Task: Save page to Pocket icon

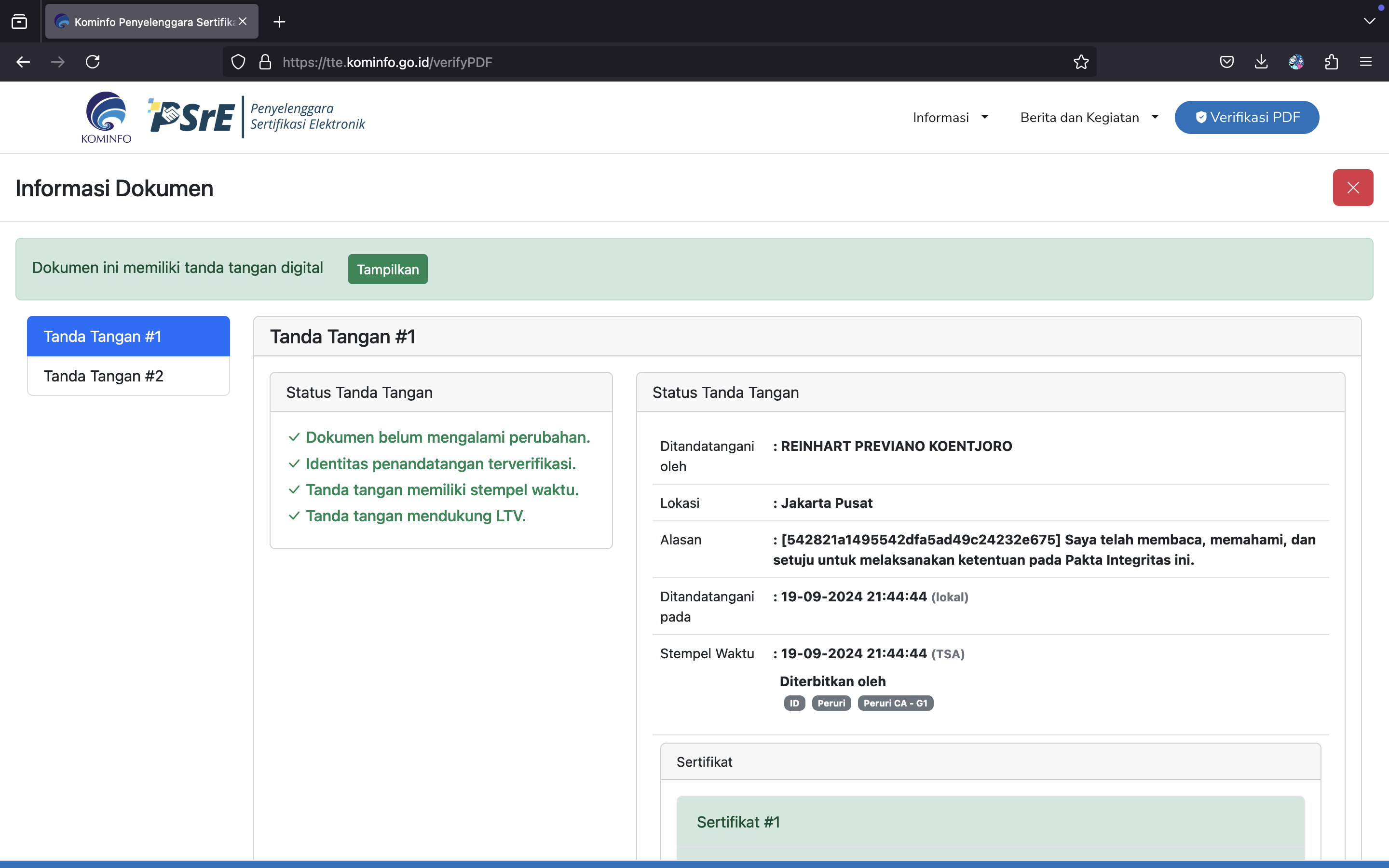Action: 1226,62
